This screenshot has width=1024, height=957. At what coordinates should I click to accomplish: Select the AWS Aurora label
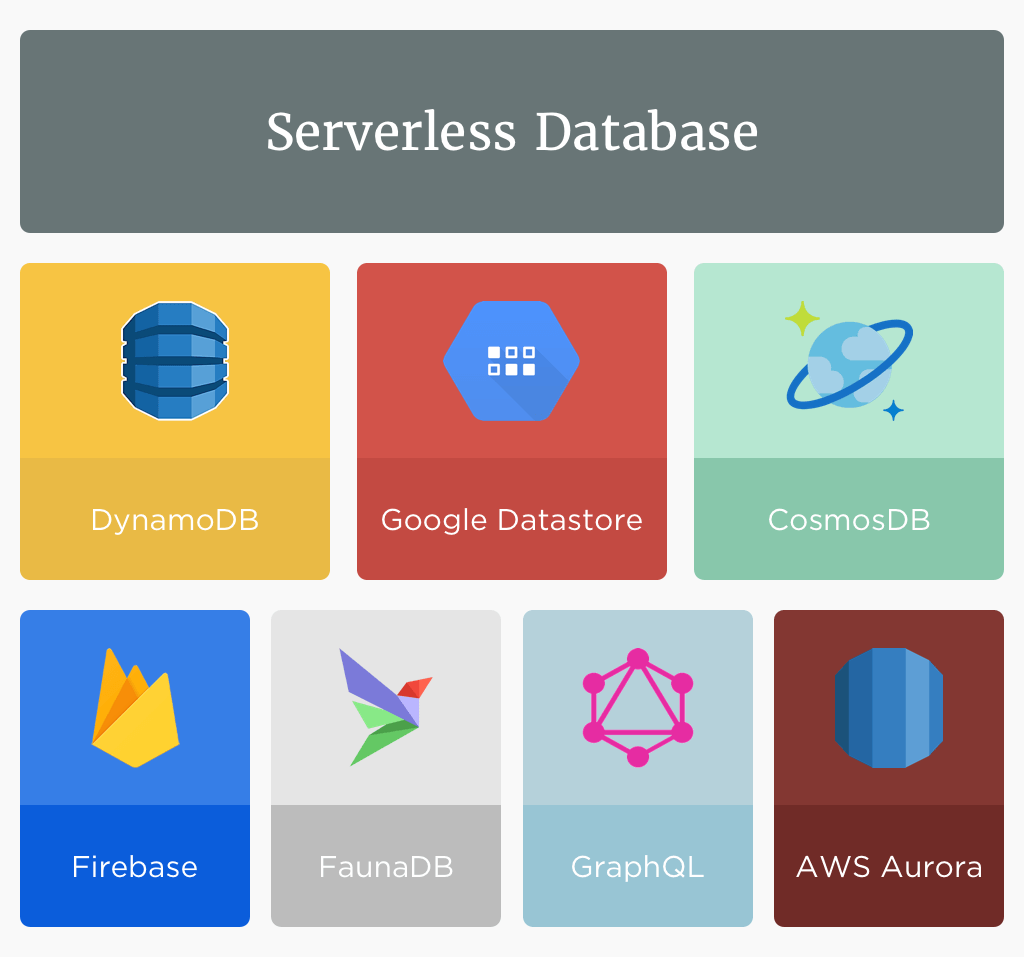tap(889, 867)
